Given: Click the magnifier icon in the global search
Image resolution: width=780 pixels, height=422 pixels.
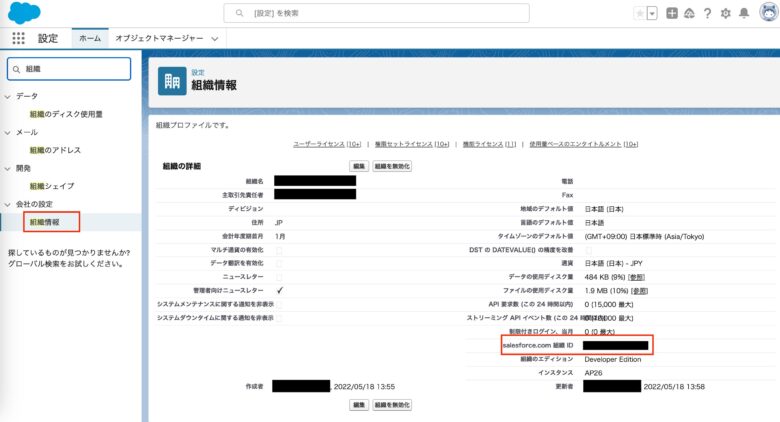Looking at the screenshot, I should pyautogui.click(x=239, y=13).
